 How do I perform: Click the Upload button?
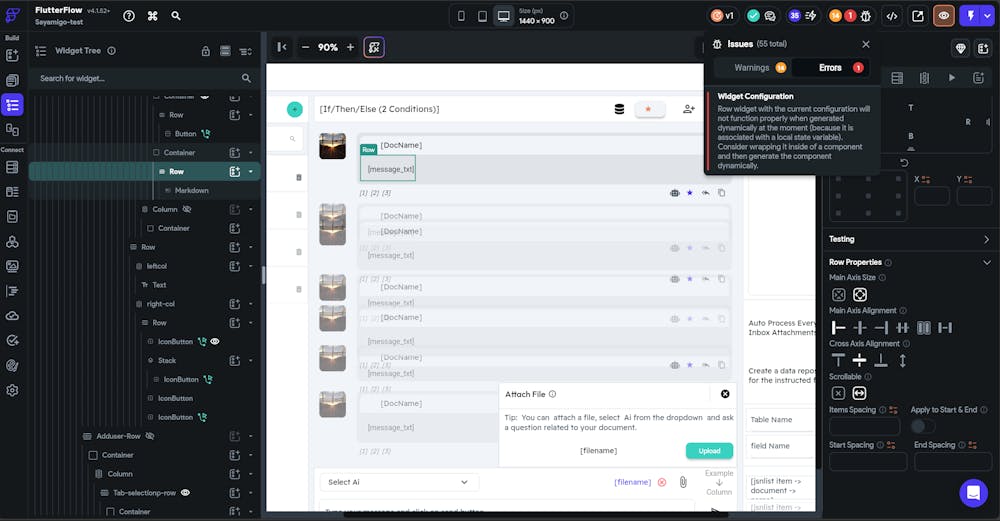pyautogui.click(x=709, y=451)
